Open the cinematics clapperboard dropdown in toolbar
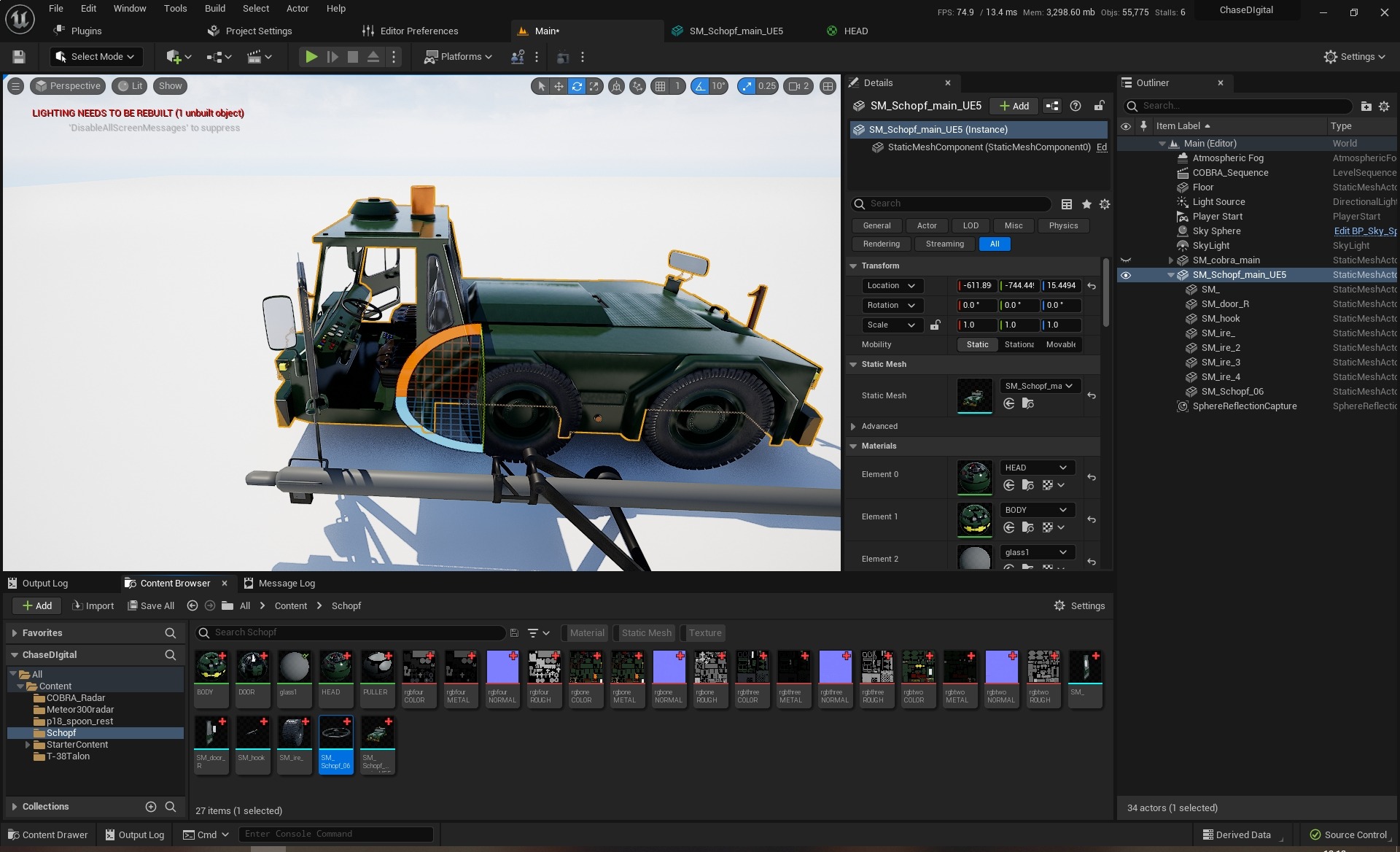Viewport: 1400px width, 852px height. pyautogui.click(x=260, y=57)
